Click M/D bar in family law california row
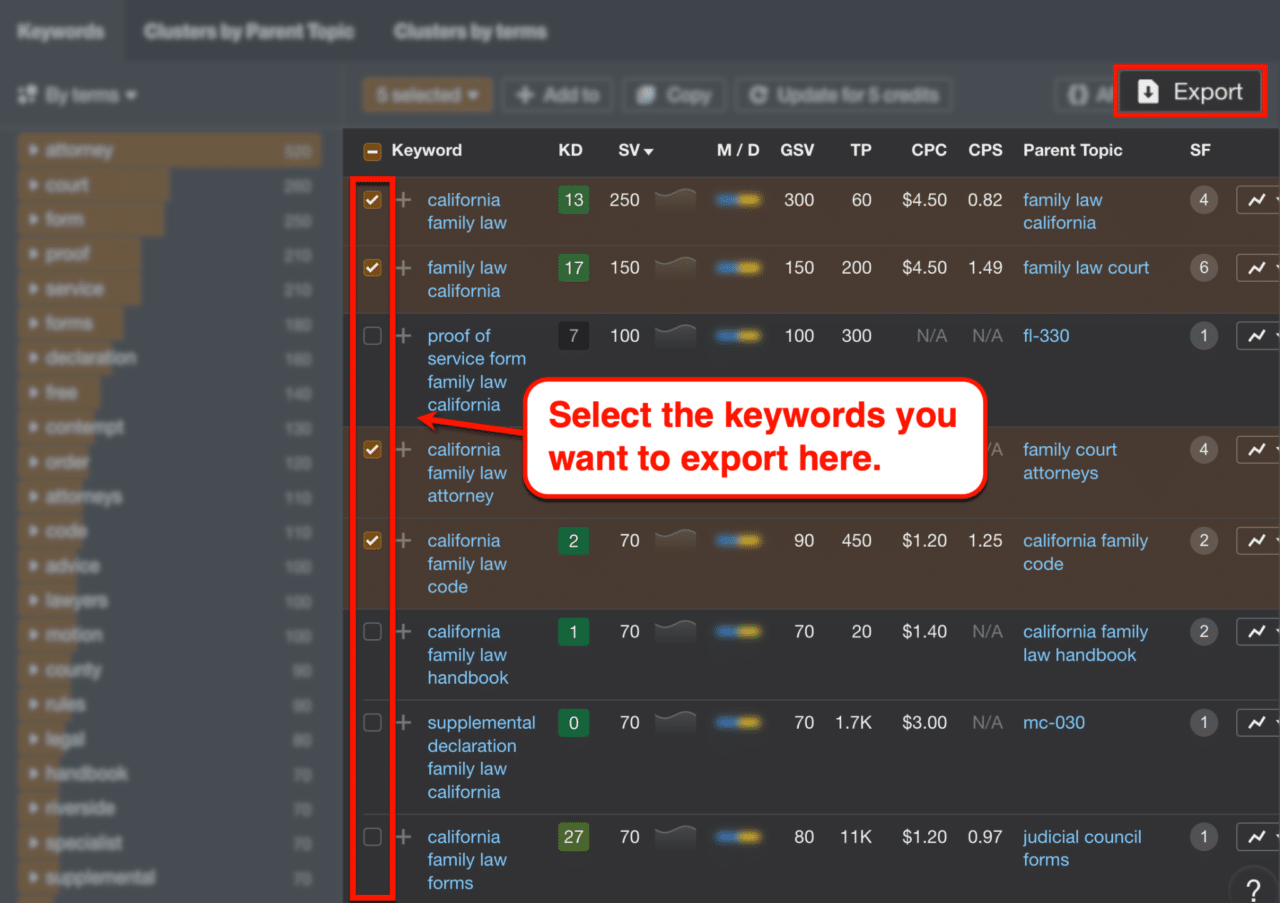 tap(738, 268)
